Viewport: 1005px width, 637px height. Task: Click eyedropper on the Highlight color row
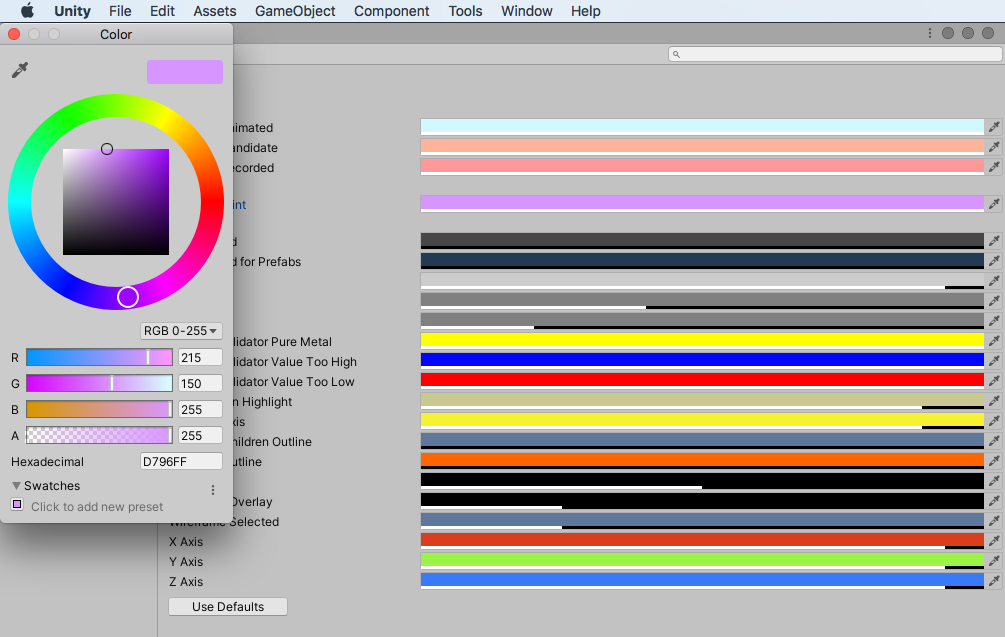[x=994, y=401]
